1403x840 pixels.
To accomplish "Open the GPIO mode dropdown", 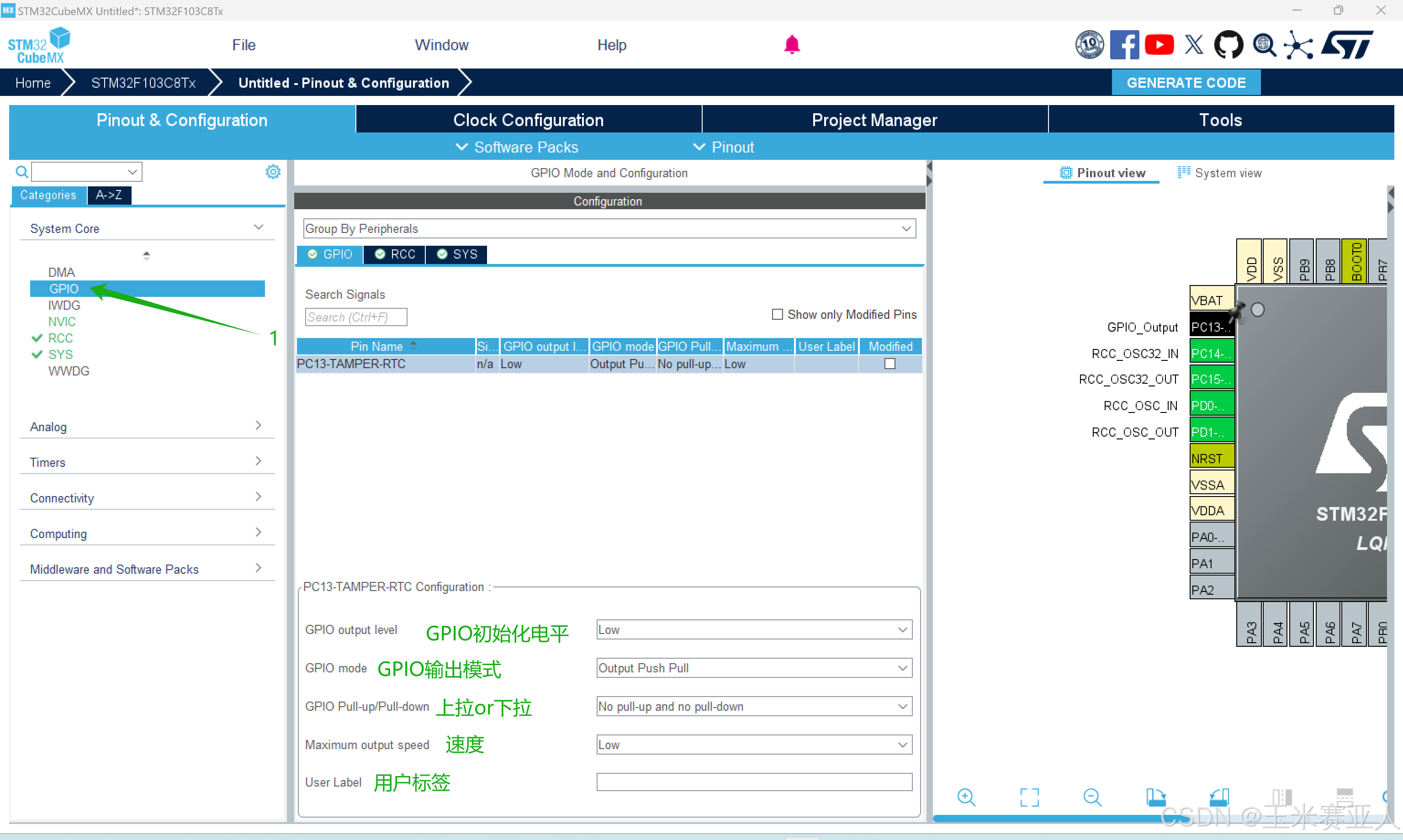I will pyautogui.click(x=753, y=668).
